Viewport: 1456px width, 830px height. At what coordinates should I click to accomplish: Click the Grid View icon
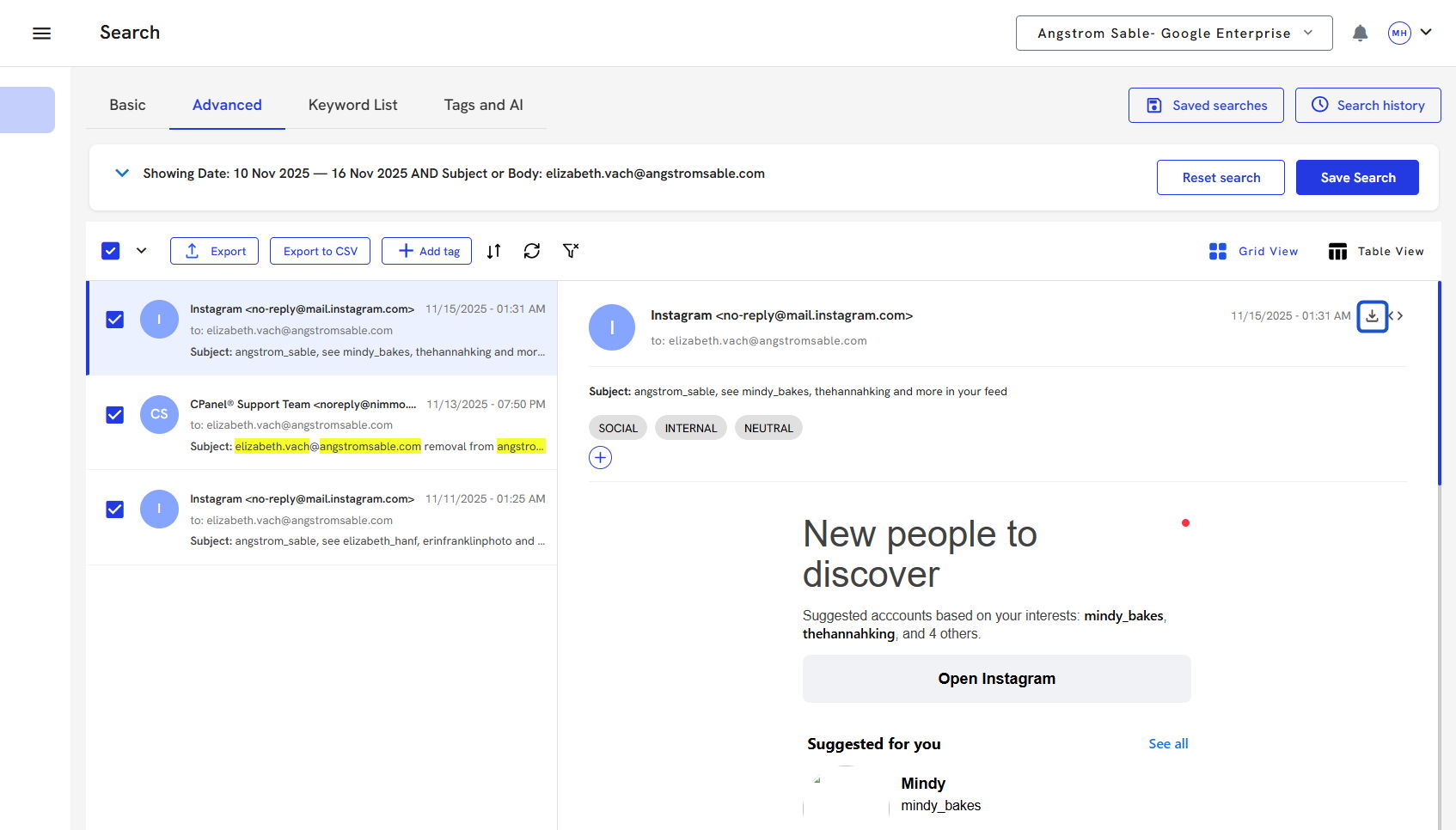[1217, 252]
